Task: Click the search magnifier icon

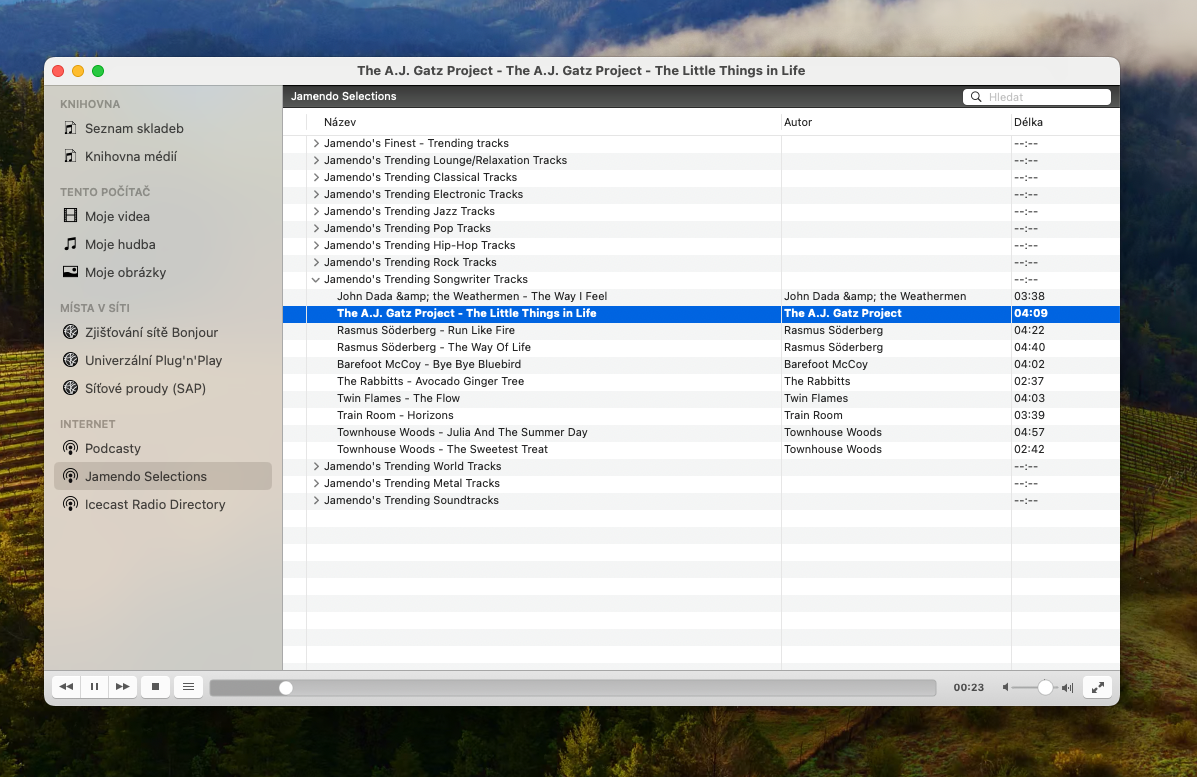Action: 976,97
